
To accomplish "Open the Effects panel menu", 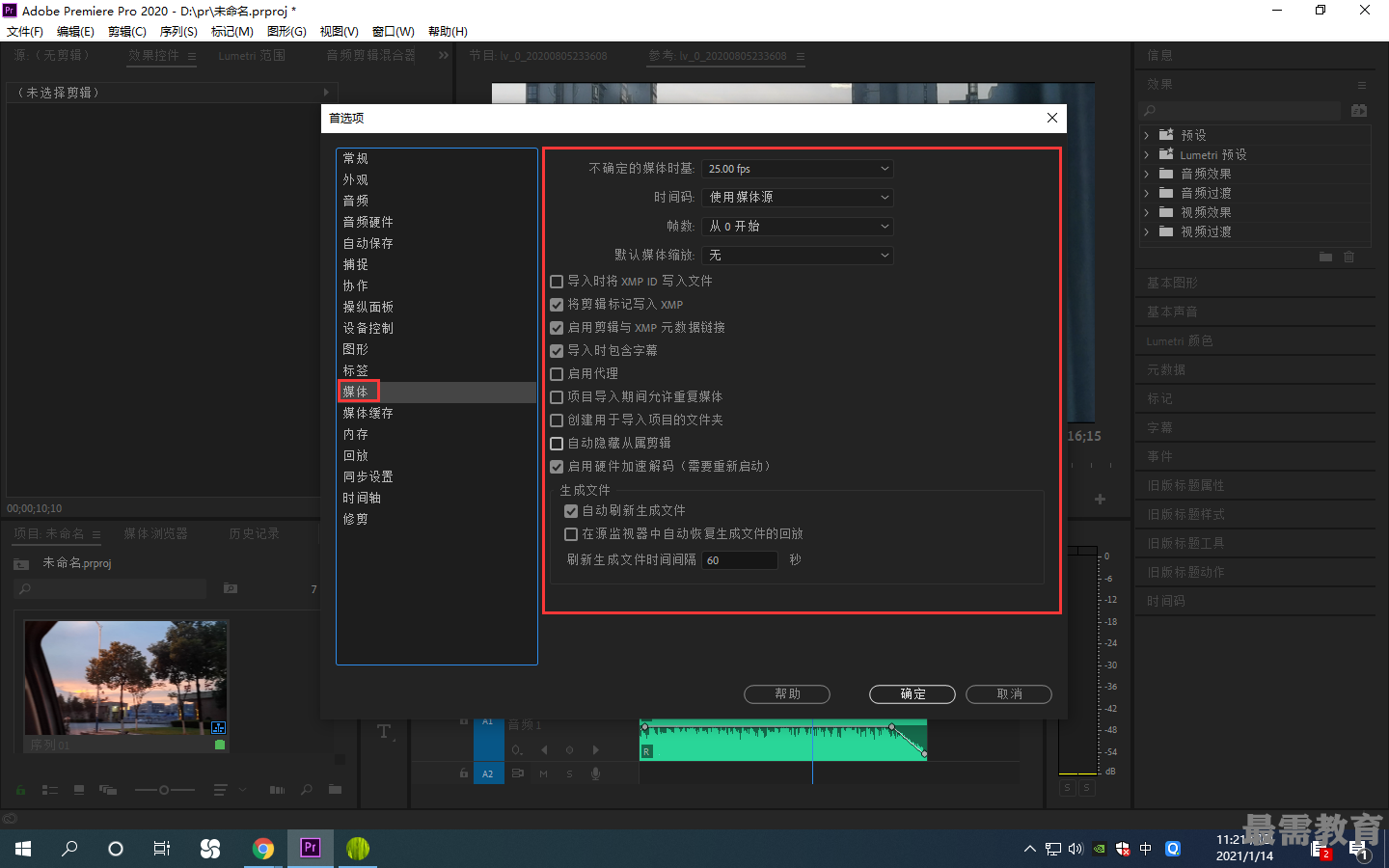I will [x=1362, y=85].
